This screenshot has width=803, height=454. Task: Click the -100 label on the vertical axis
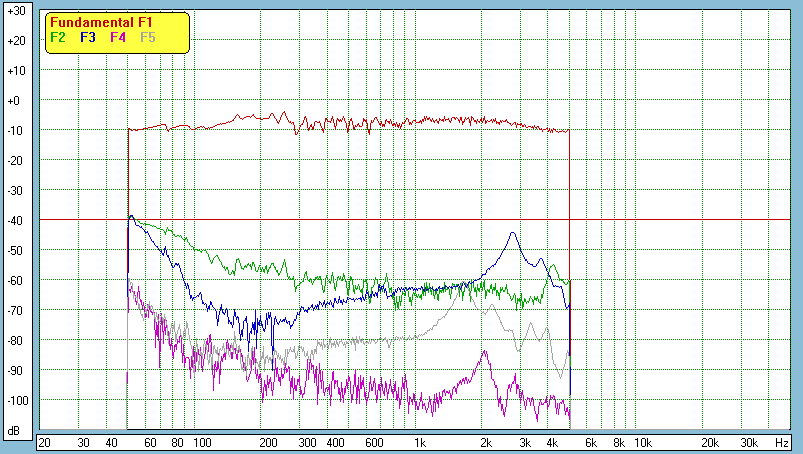point(15,400)
